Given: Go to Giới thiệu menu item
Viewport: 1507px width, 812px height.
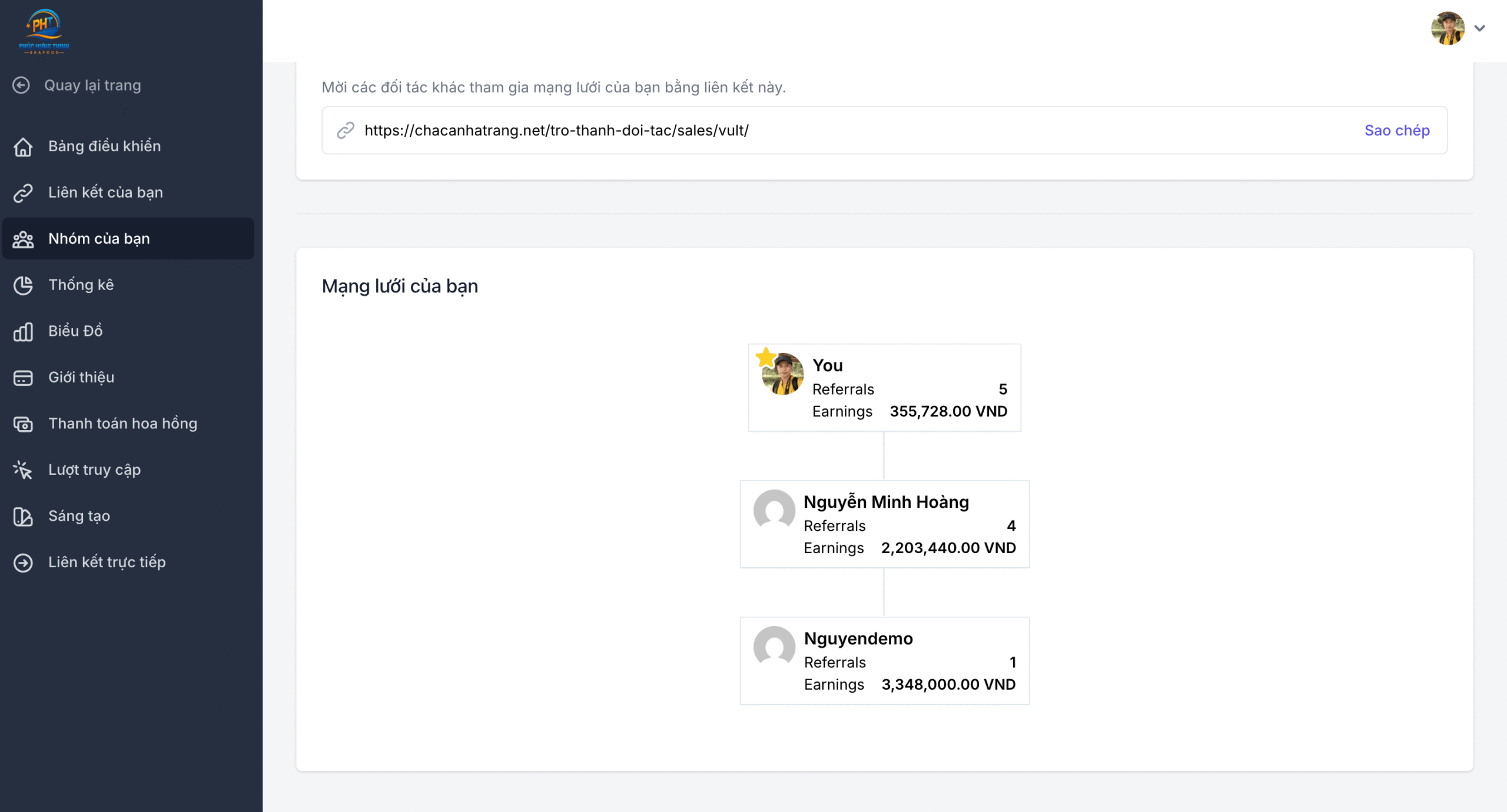Looking at the screenshot, I should click(81, 378).
